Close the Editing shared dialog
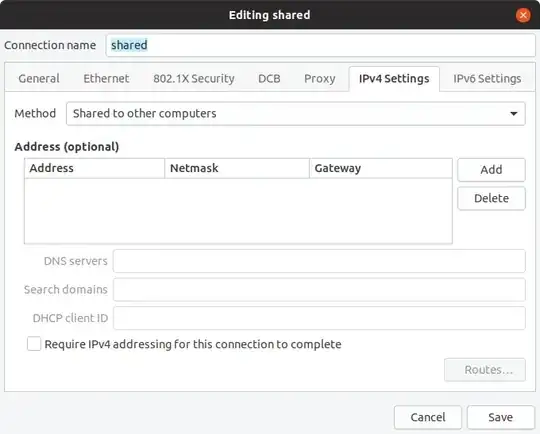 [523, 15]
